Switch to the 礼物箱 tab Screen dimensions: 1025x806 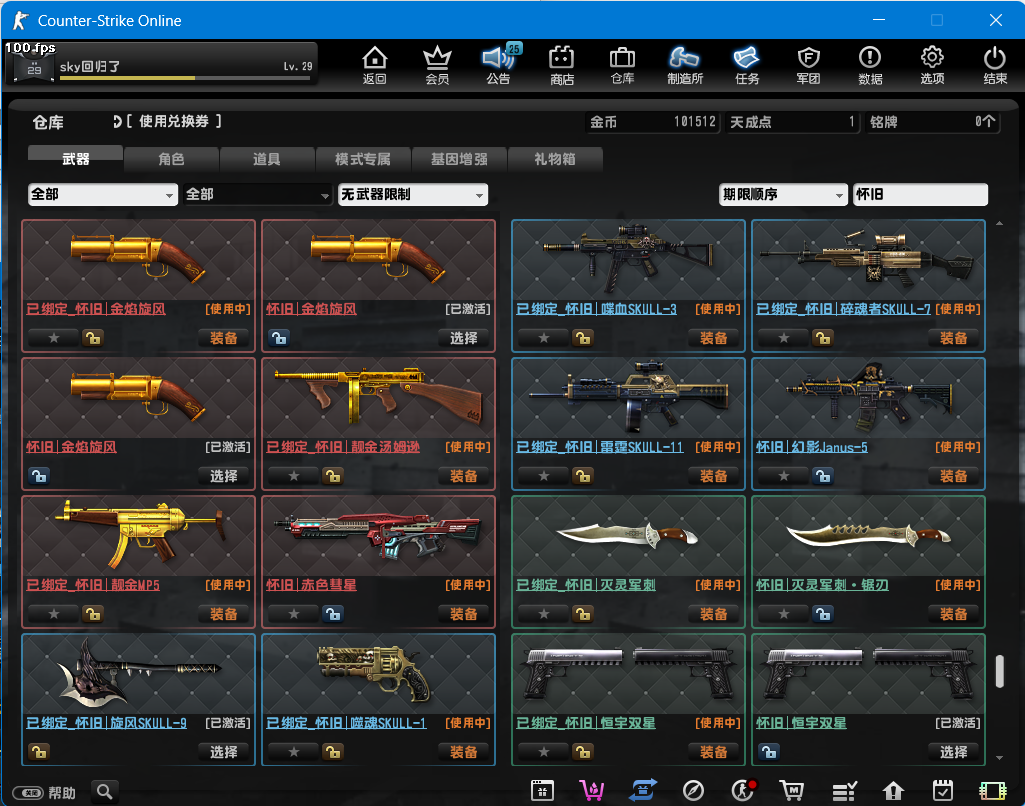pyautogui.click(x=554, y=159)
